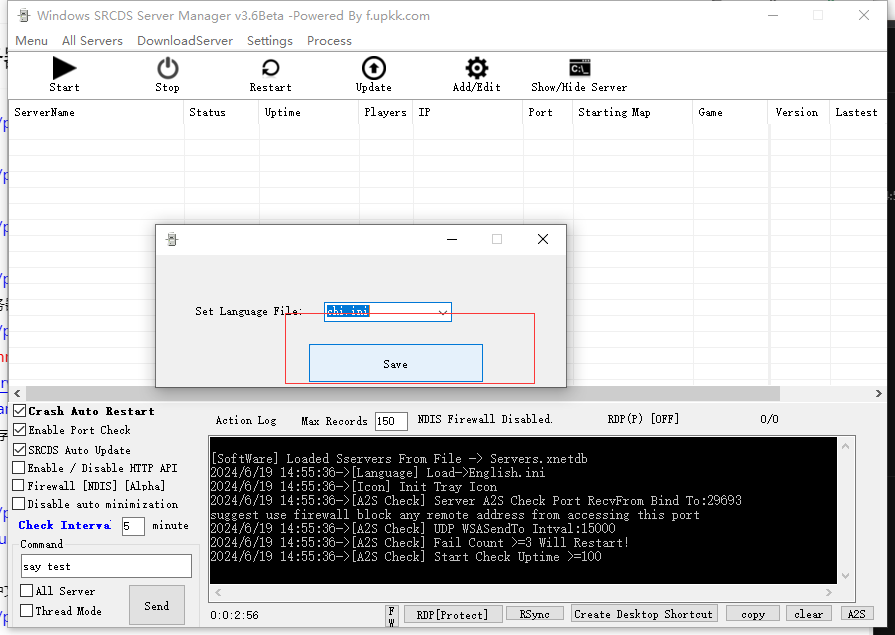Click the Command text input field

point(106,566)
